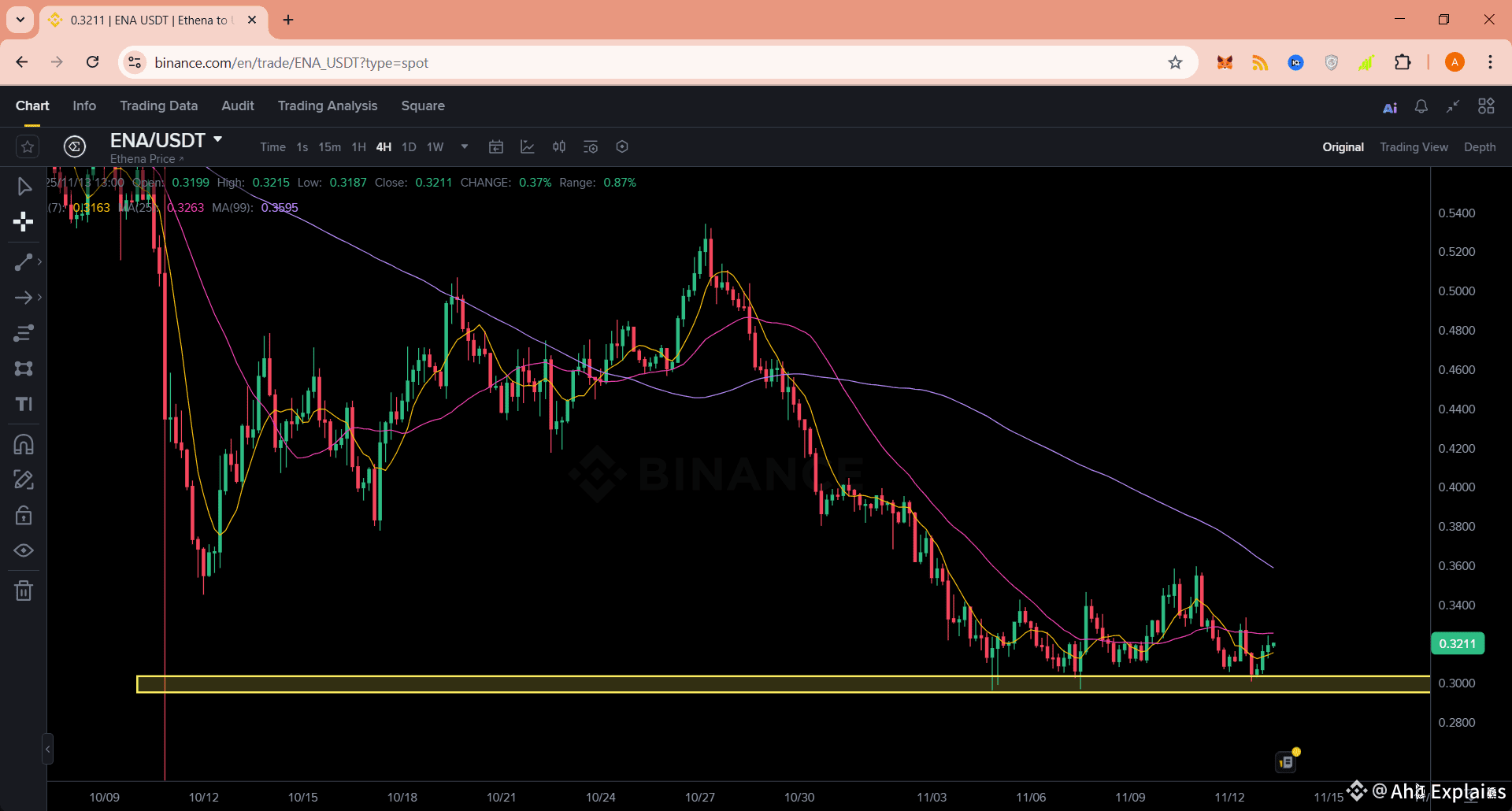Open the Ethena Price link
Image resolution: width=1512 pixels, height=811 pixels.
pyautogui.click(x=146, y=159)
